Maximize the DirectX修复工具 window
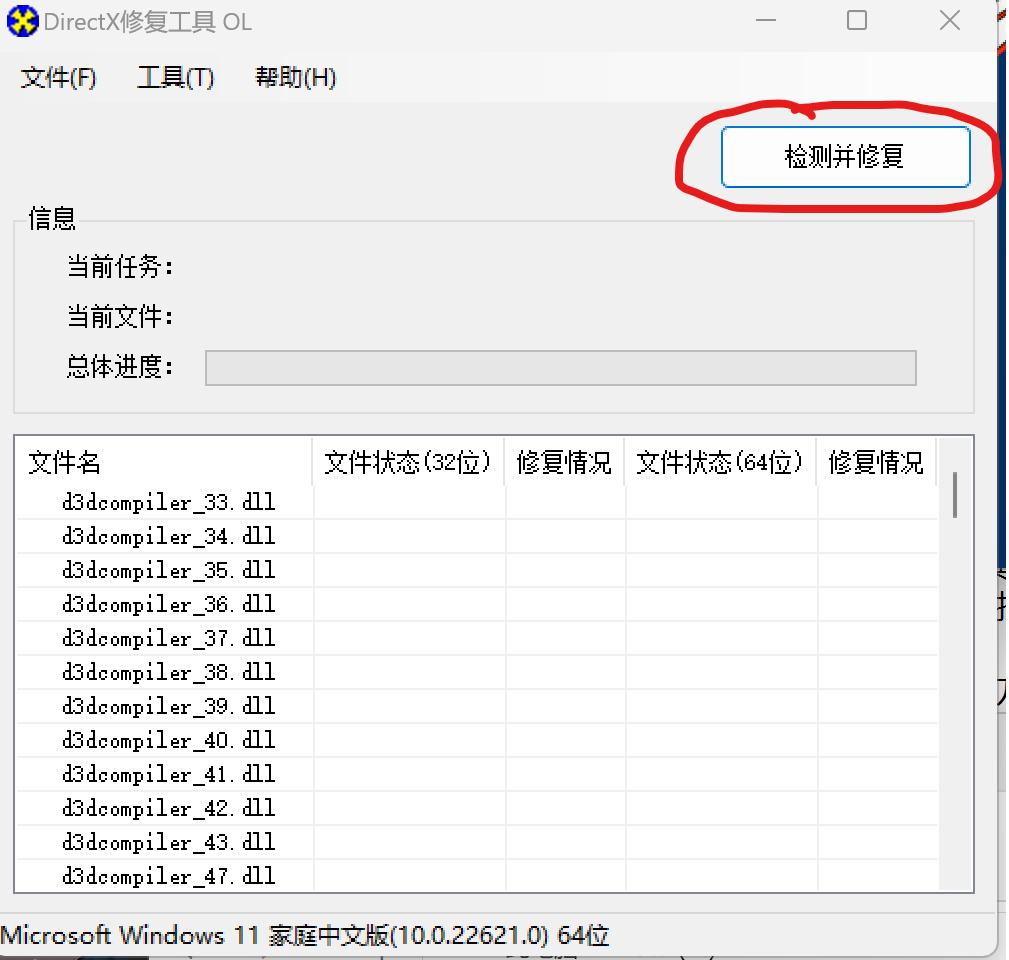This screenshot has height=960, width=1009. click(856, 21)
